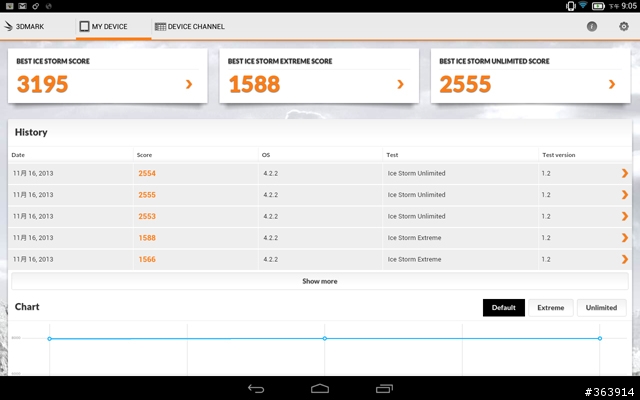The image size is (640, 400).
Task: Click the grid icon beside DEVICE CHANNEL
Action: coord(160,27)
